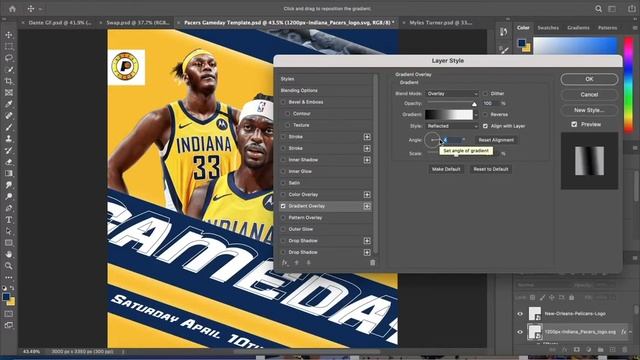Click the fx icon at the bottom of the Styles list
The width and height of the screenshot is (640, 360).
coord(285,263)
